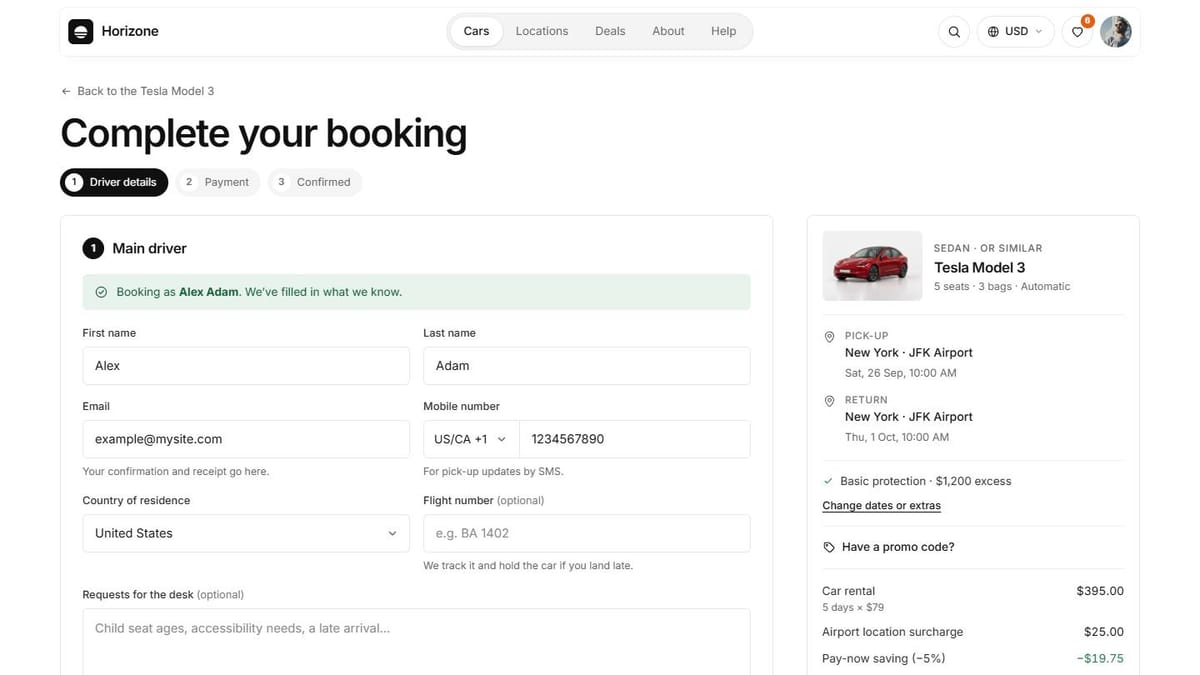This screenshot has height=675, width=1200.
Task: Click the Flight number input field
Action: coord(587,533)
